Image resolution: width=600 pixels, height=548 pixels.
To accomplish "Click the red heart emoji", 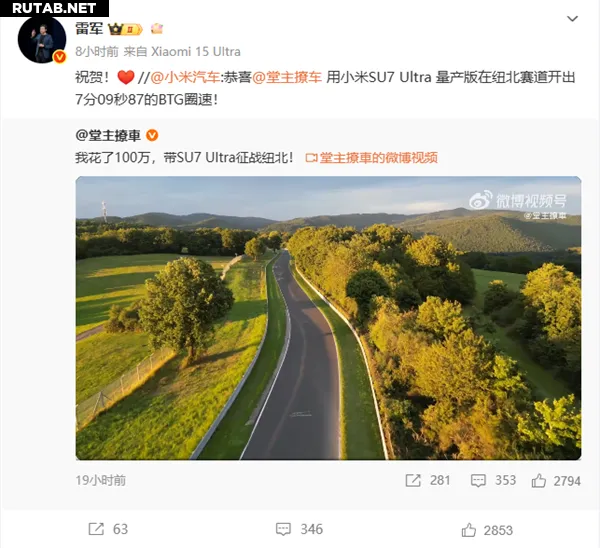I will (x=126, y=77).
